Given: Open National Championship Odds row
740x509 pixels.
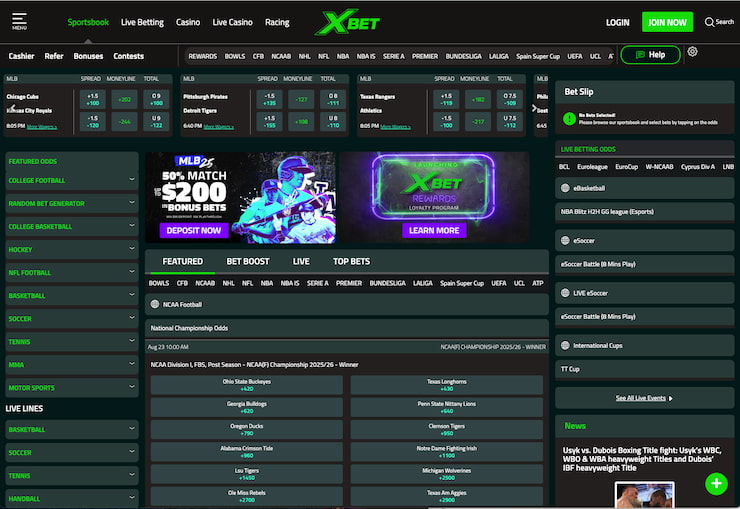Looking at the screenshot, I should tap(347, 328).
